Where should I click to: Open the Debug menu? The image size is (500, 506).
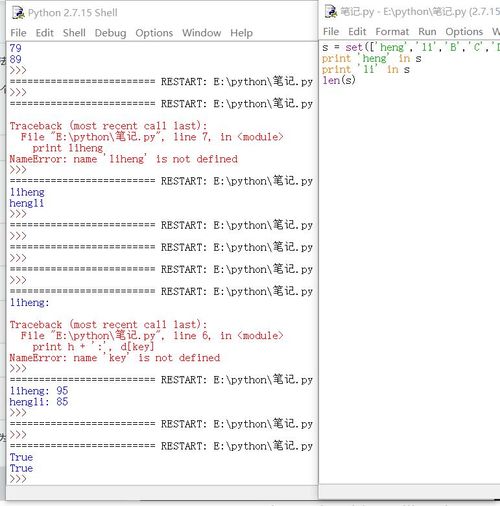click(x=110, y=33)
